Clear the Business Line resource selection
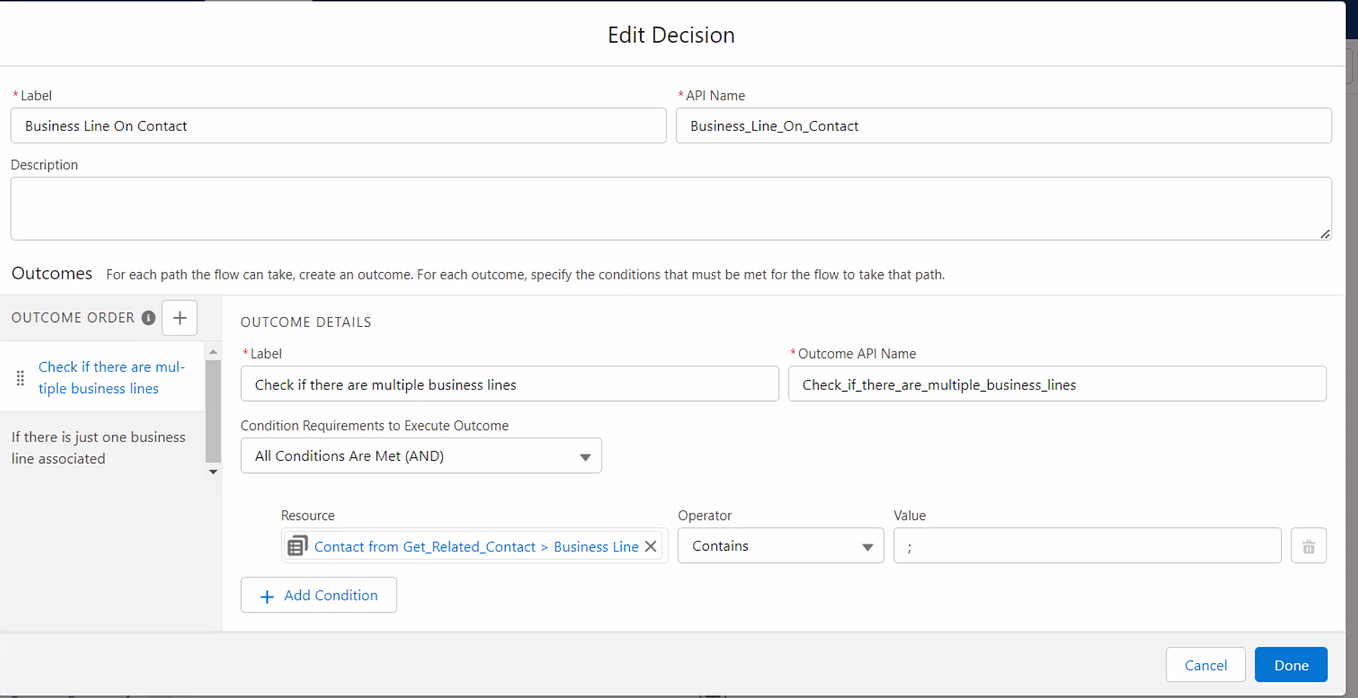1358x698 pixels. [x=650, y=546]
